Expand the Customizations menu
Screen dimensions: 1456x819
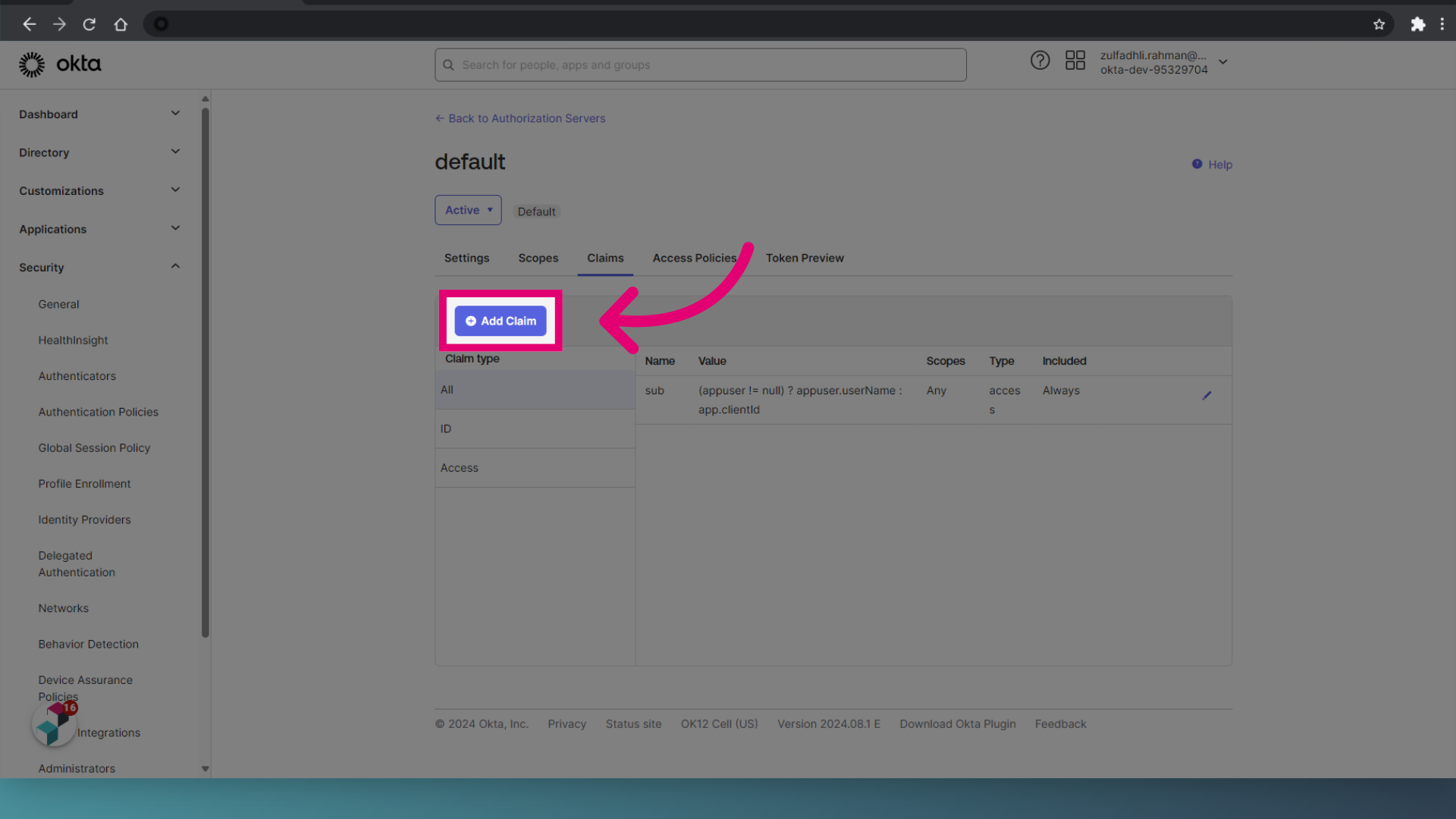pyautogui.click(x=100, y=190)
